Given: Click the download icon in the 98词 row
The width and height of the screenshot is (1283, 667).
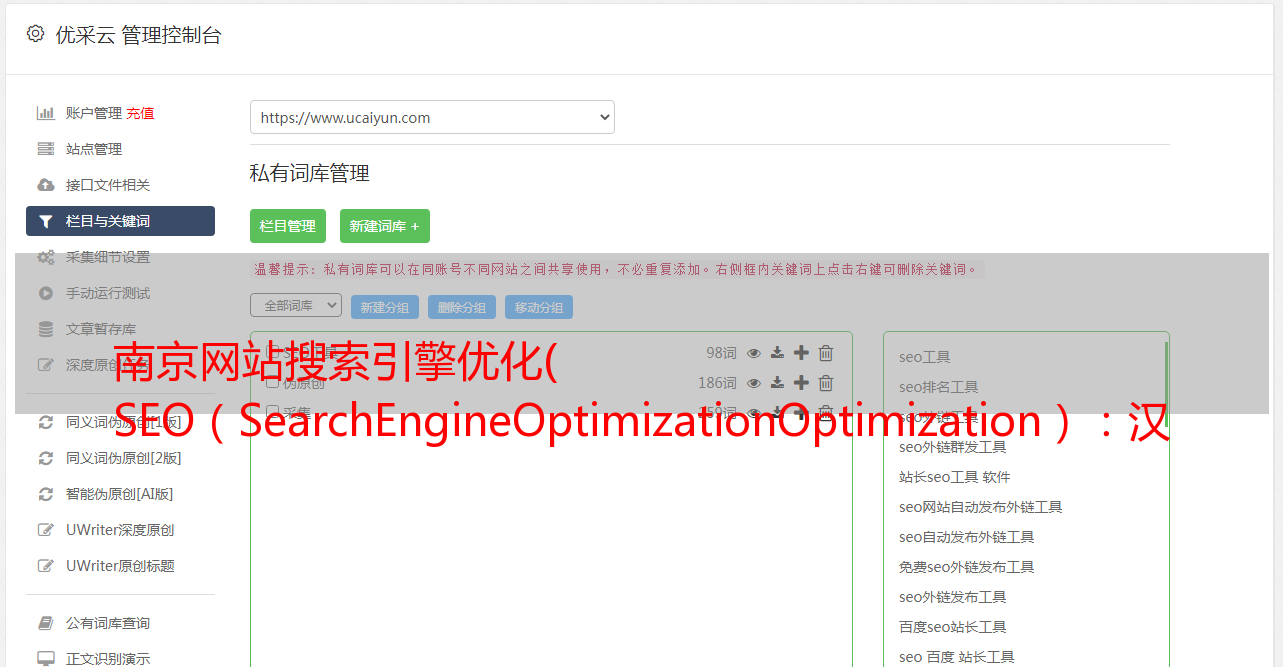Looking at the screenshot, I should coord(778,353).
